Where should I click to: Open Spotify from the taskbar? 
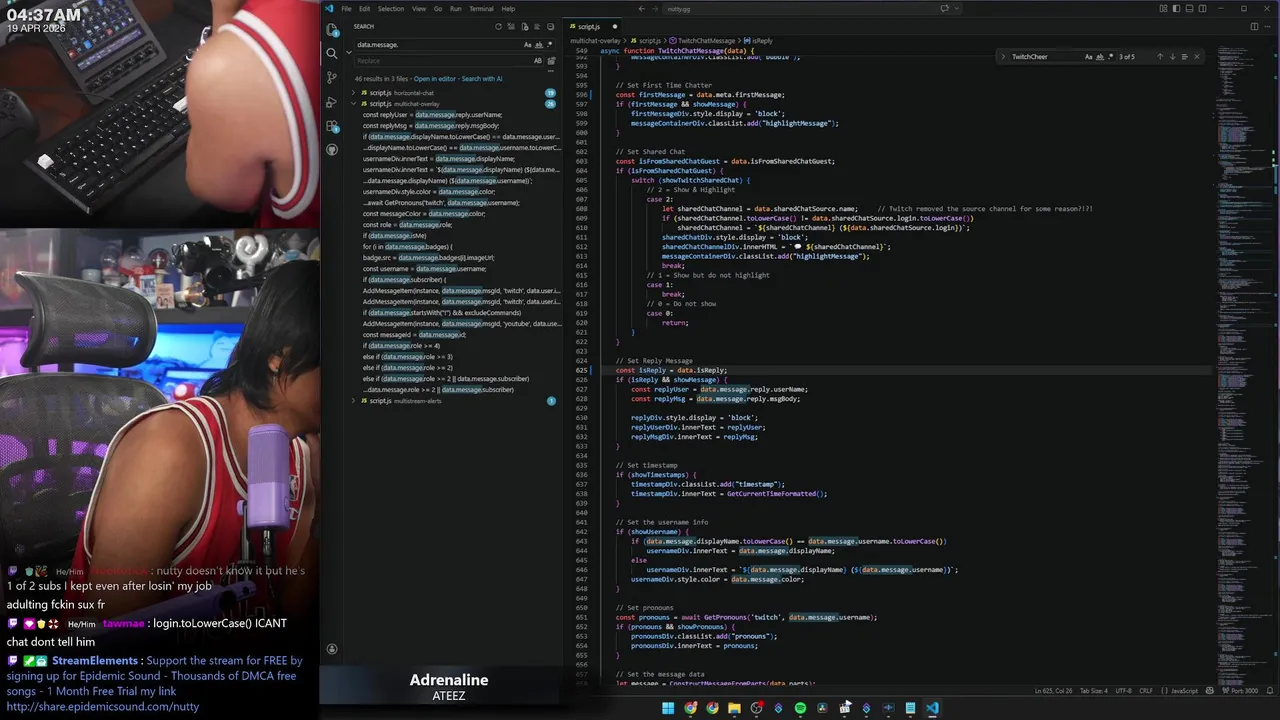(800, 708)
